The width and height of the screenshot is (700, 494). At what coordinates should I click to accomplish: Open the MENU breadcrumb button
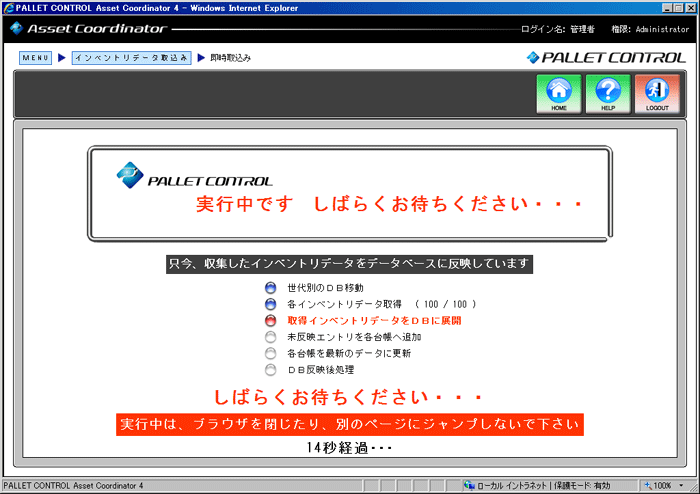point(35,58)
